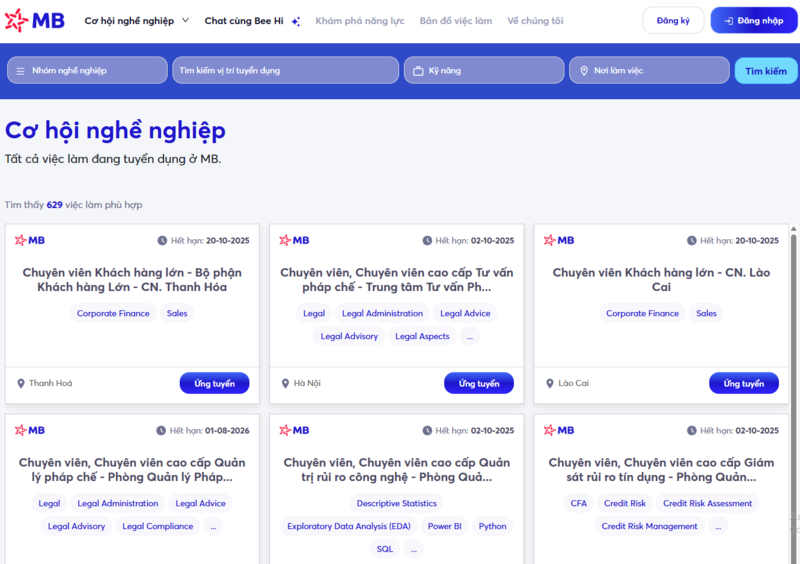The image size is (800, 564).
Task: Click the Descriptive Statistics tag
Action: point(396,503)
